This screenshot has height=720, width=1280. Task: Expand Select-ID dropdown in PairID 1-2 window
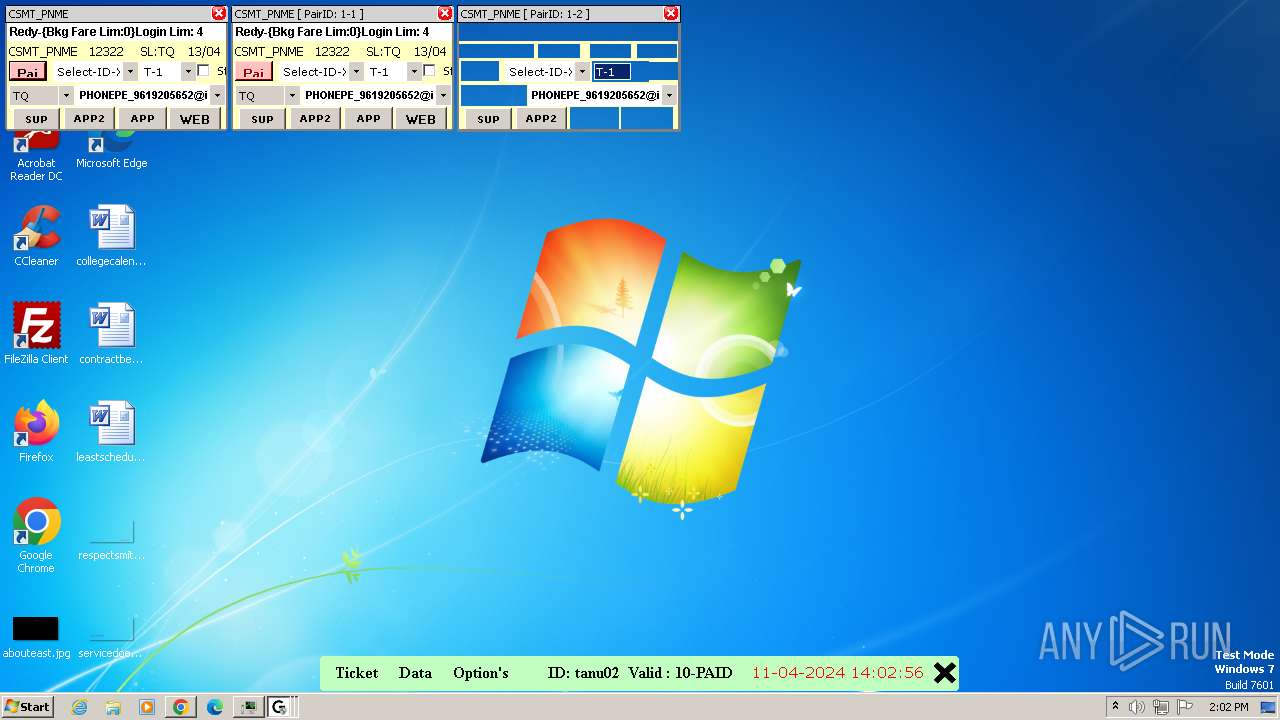pyautogui.click(x=582, y=72)
